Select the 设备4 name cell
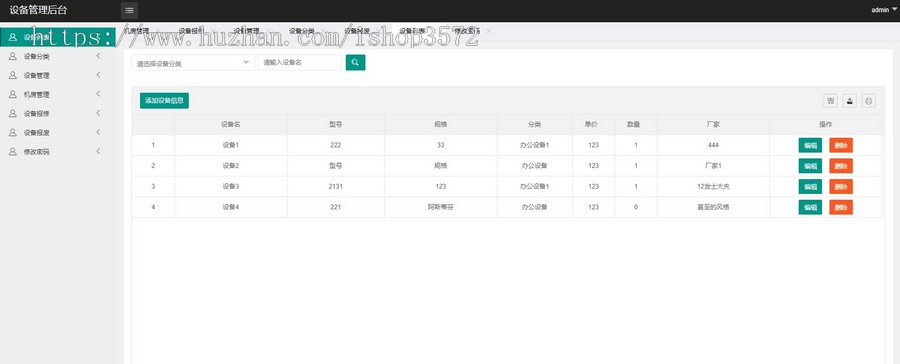Viewport: 900px width, 364px height. coord(231,207)
